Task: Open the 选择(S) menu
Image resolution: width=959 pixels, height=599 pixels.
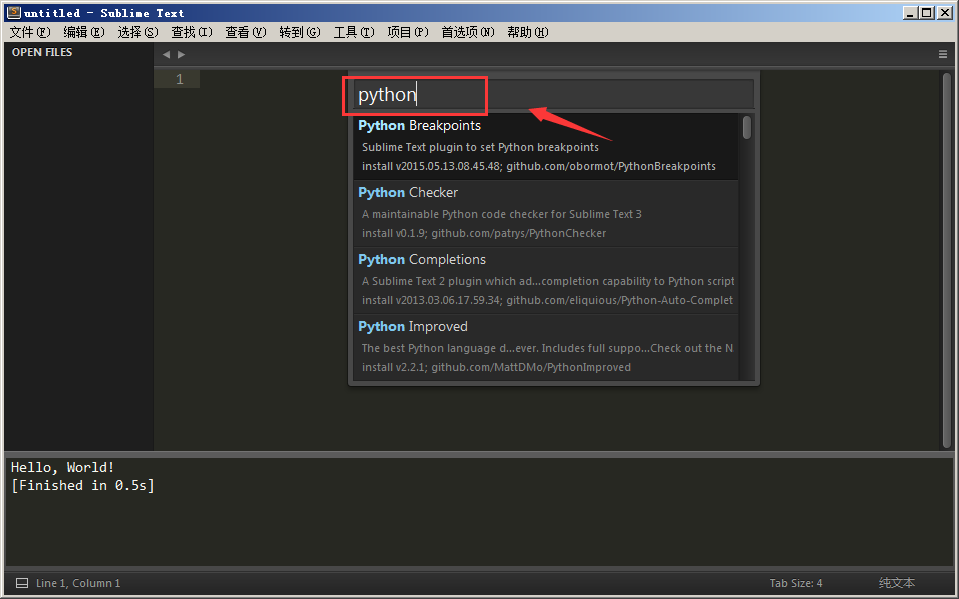Action: coord(138,32)
